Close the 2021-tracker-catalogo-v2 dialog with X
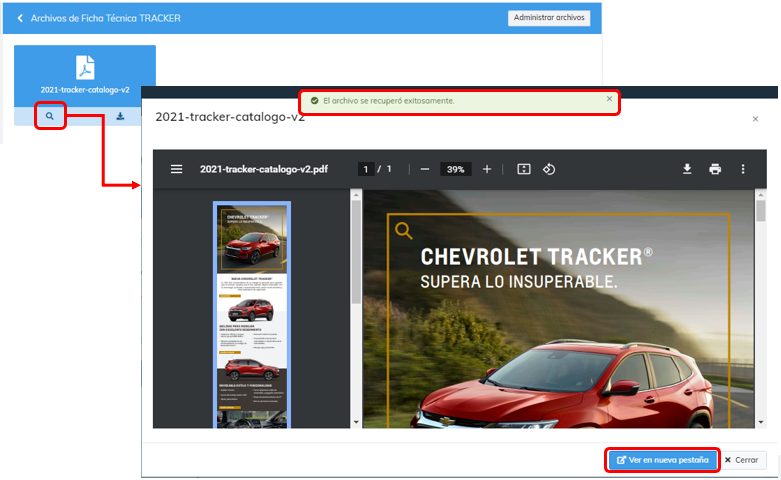This screenshot has width=781, height=480. tap(755, 119)
